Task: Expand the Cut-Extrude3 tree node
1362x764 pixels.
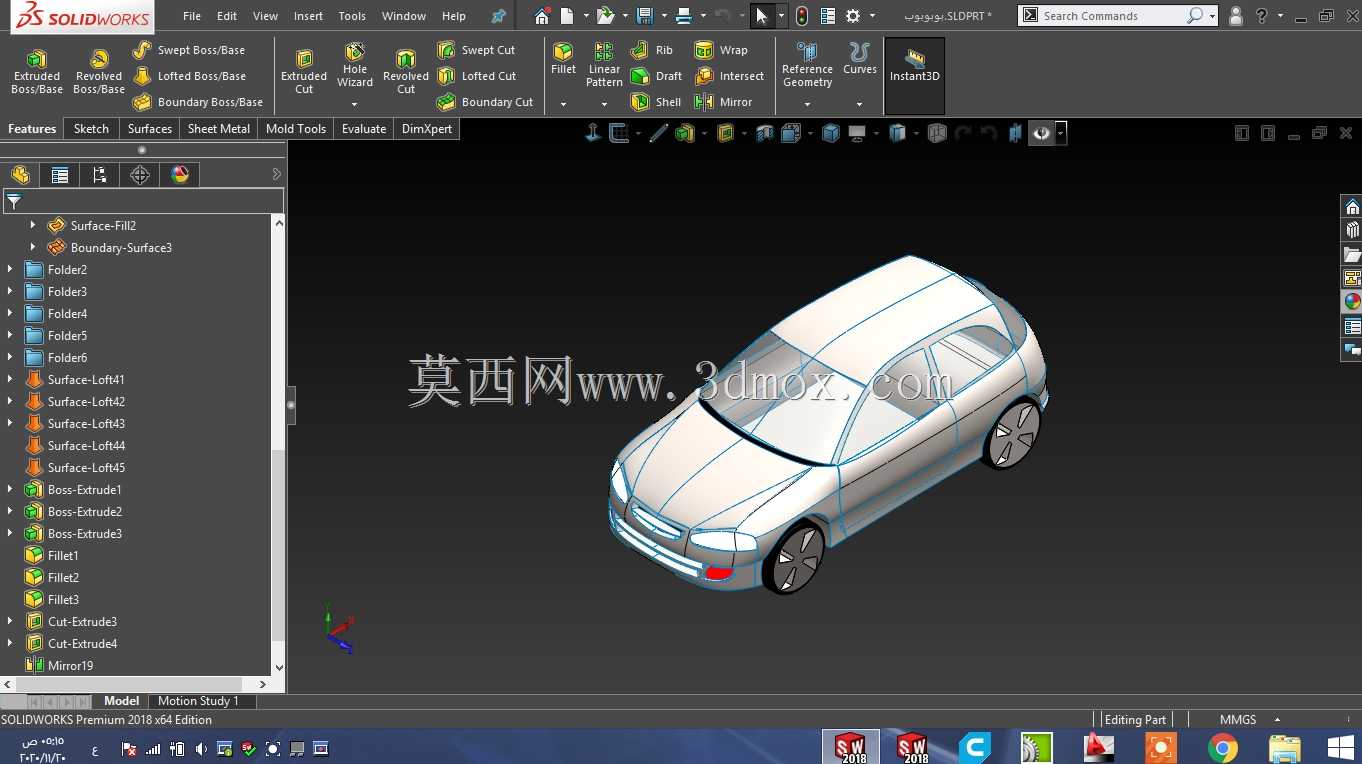Action: (x=10, y=621)
